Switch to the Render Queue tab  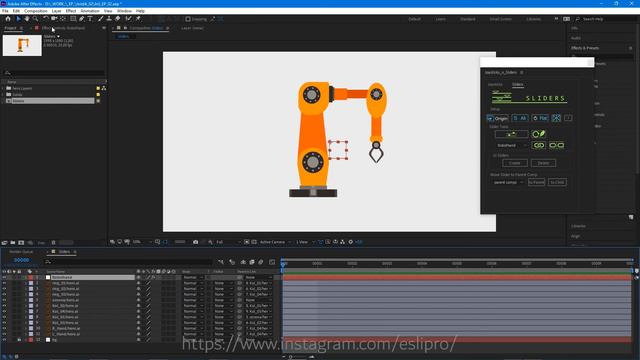(21, 252)
